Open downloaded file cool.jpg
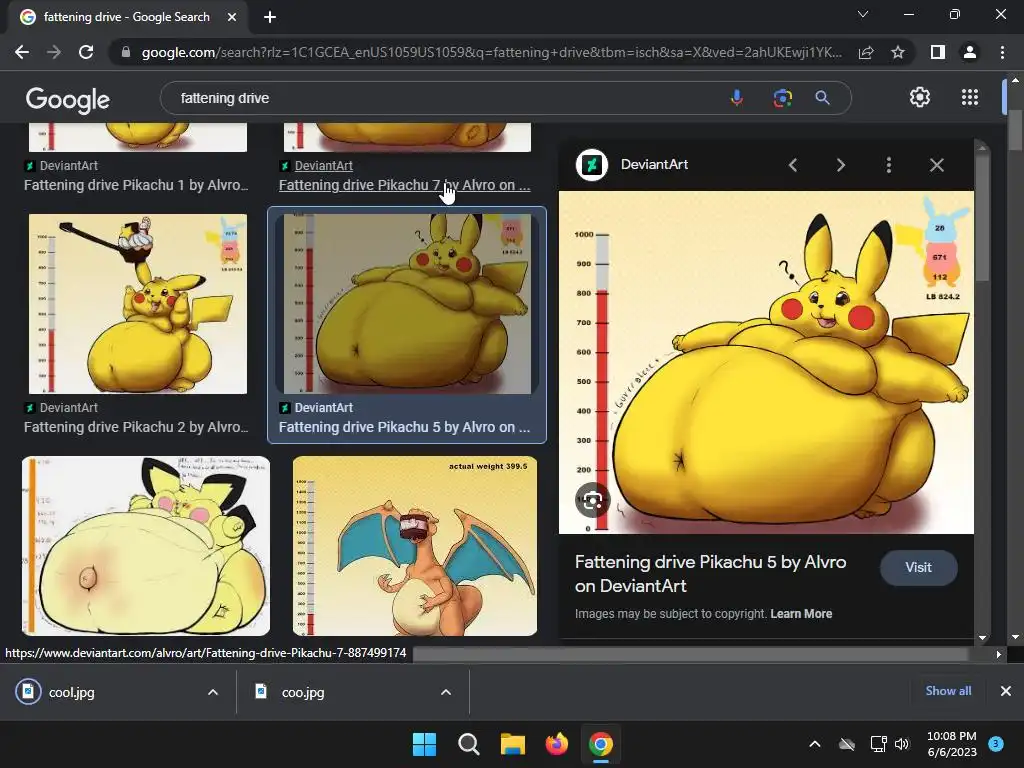Screen dimensions: 1024x768 [72, 692]
